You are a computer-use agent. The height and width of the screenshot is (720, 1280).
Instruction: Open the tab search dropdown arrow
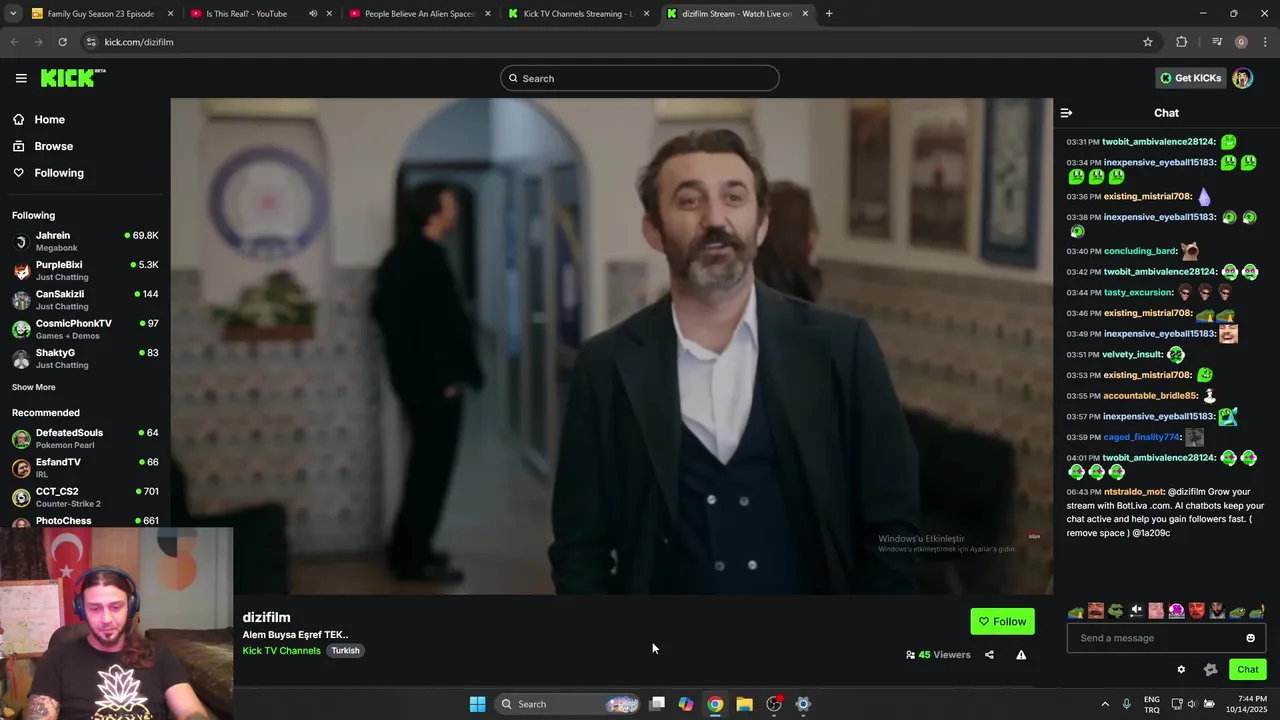[13, 14]
